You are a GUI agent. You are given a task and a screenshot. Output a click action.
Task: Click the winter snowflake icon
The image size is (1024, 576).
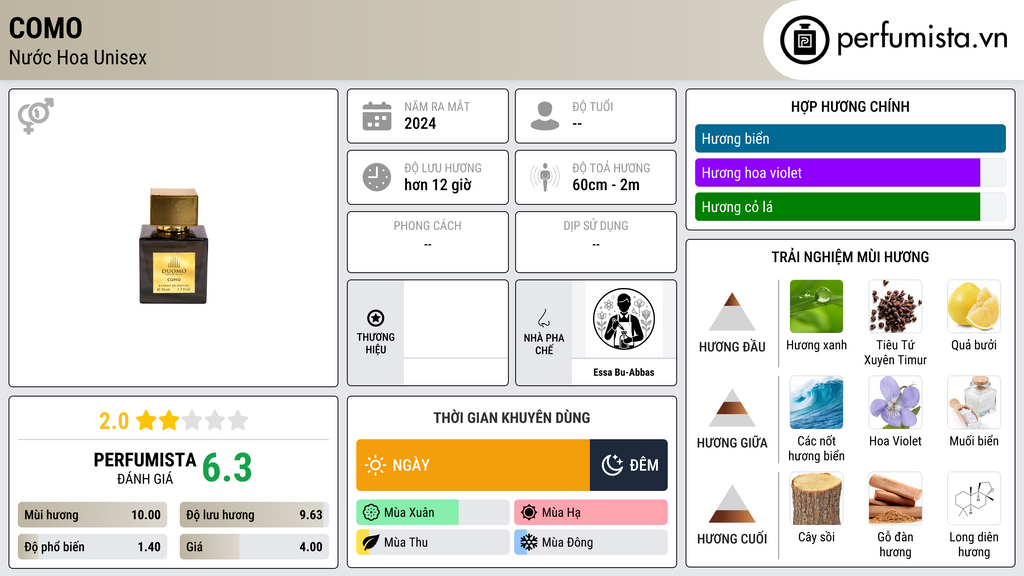529,542
